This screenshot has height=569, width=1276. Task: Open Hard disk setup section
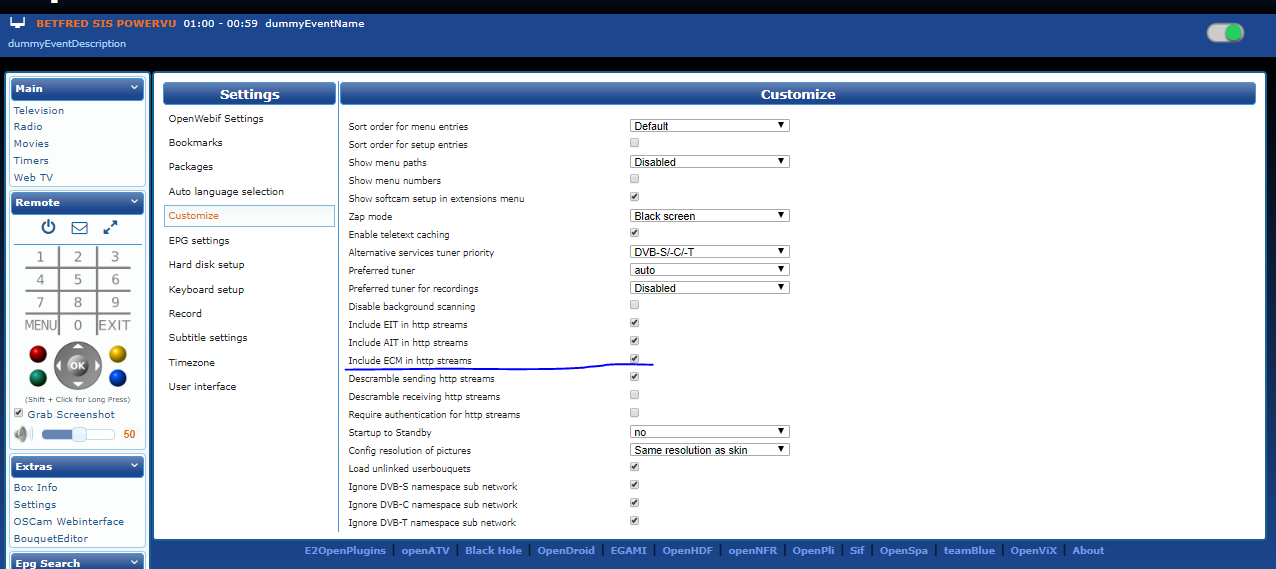click(x=206, y=265)
